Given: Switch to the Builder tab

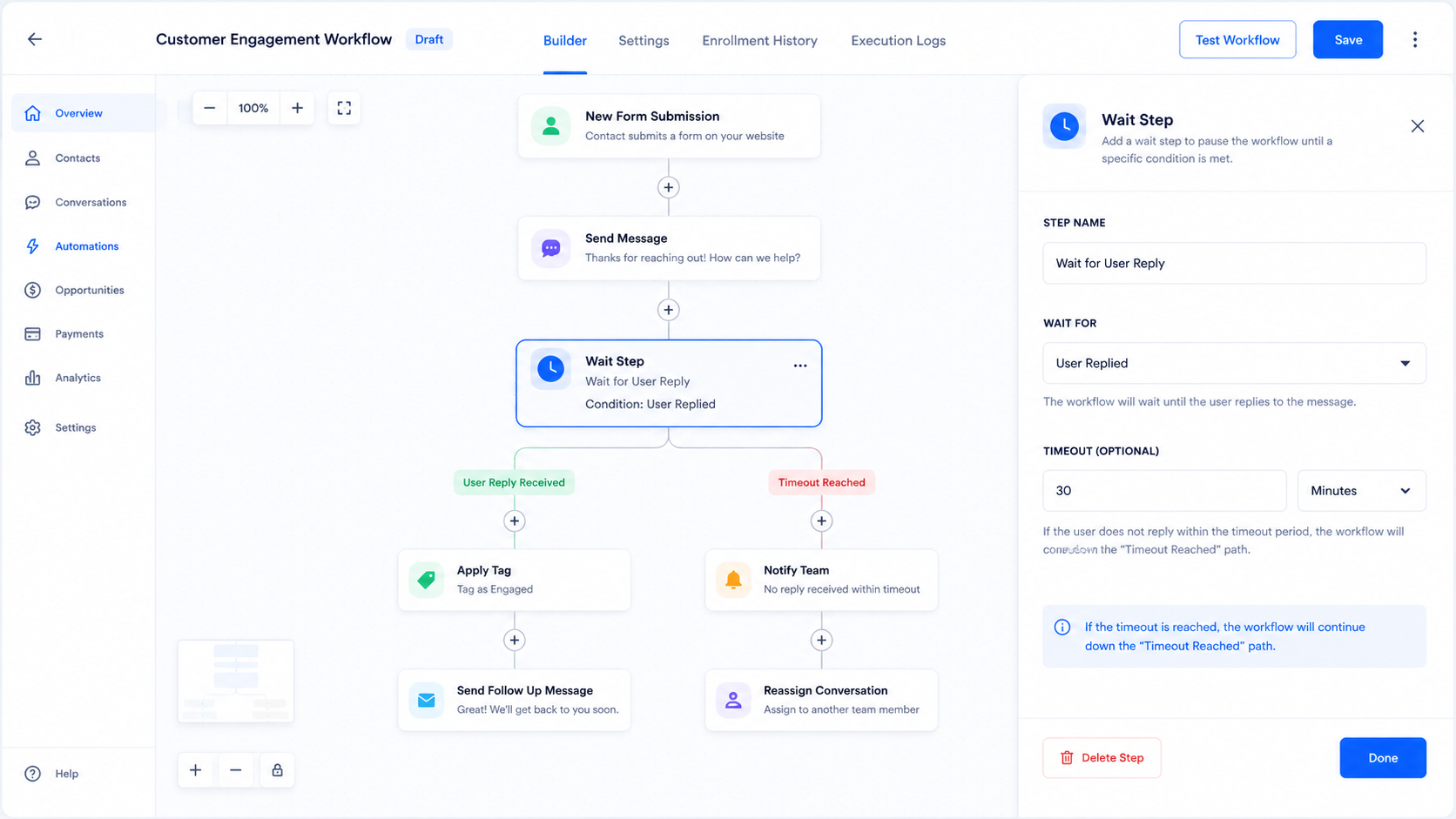Looking at the screenshot, I should [565, 41].
